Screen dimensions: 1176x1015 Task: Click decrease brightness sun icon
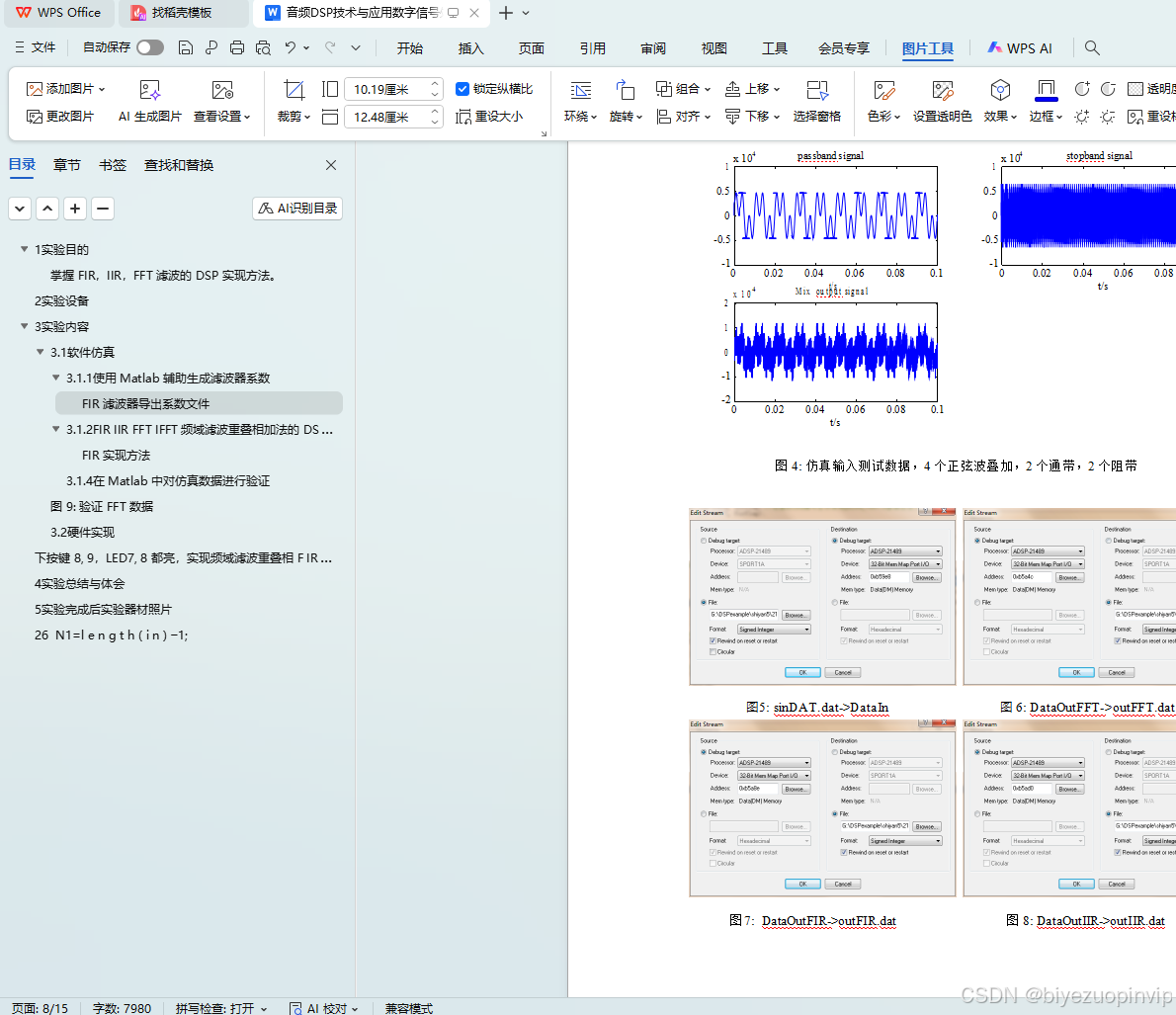(x=1108, y=117)
